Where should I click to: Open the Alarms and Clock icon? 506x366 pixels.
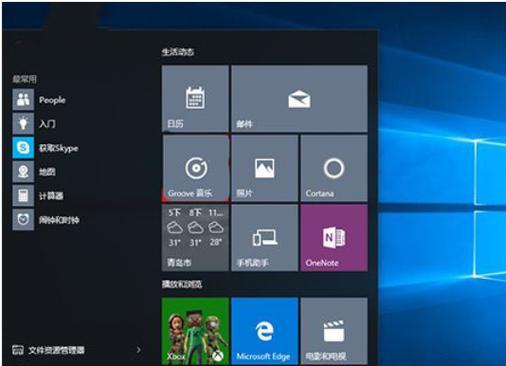(23, 219)
